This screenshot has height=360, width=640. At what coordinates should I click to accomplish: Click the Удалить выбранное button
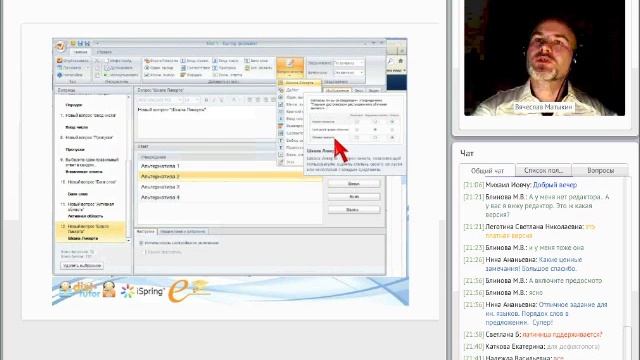point(82,266)
